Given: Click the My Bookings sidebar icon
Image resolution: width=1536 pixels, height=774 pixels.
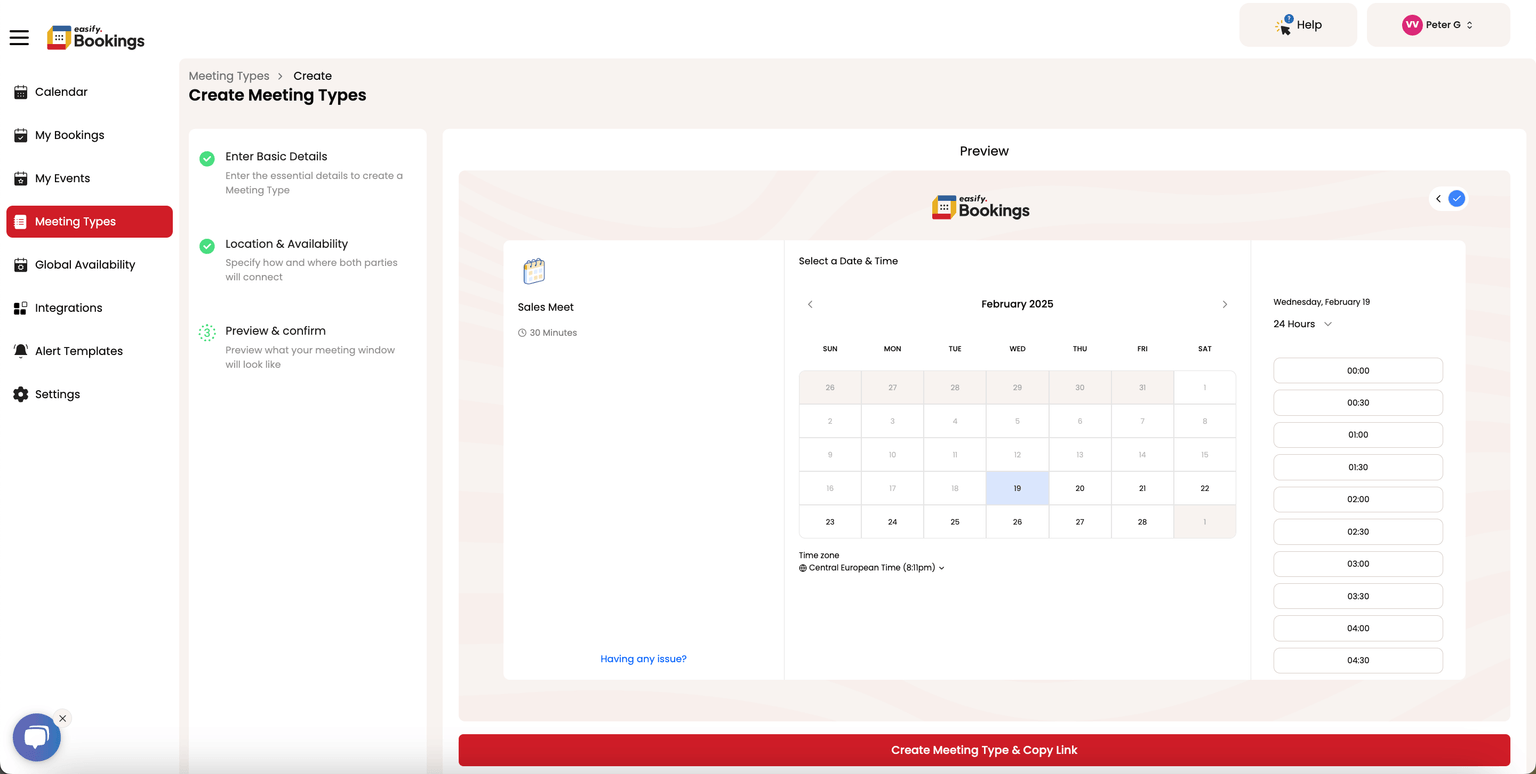Looking at the screenshot, I should pyautogui.click(x=20, y=135).
